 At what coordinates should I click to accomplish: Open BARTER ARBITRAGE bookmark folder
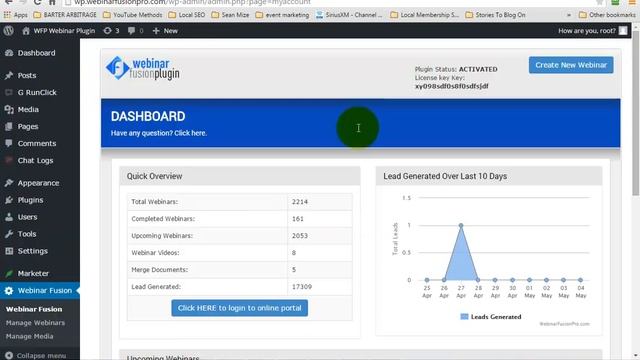point(65,15)
